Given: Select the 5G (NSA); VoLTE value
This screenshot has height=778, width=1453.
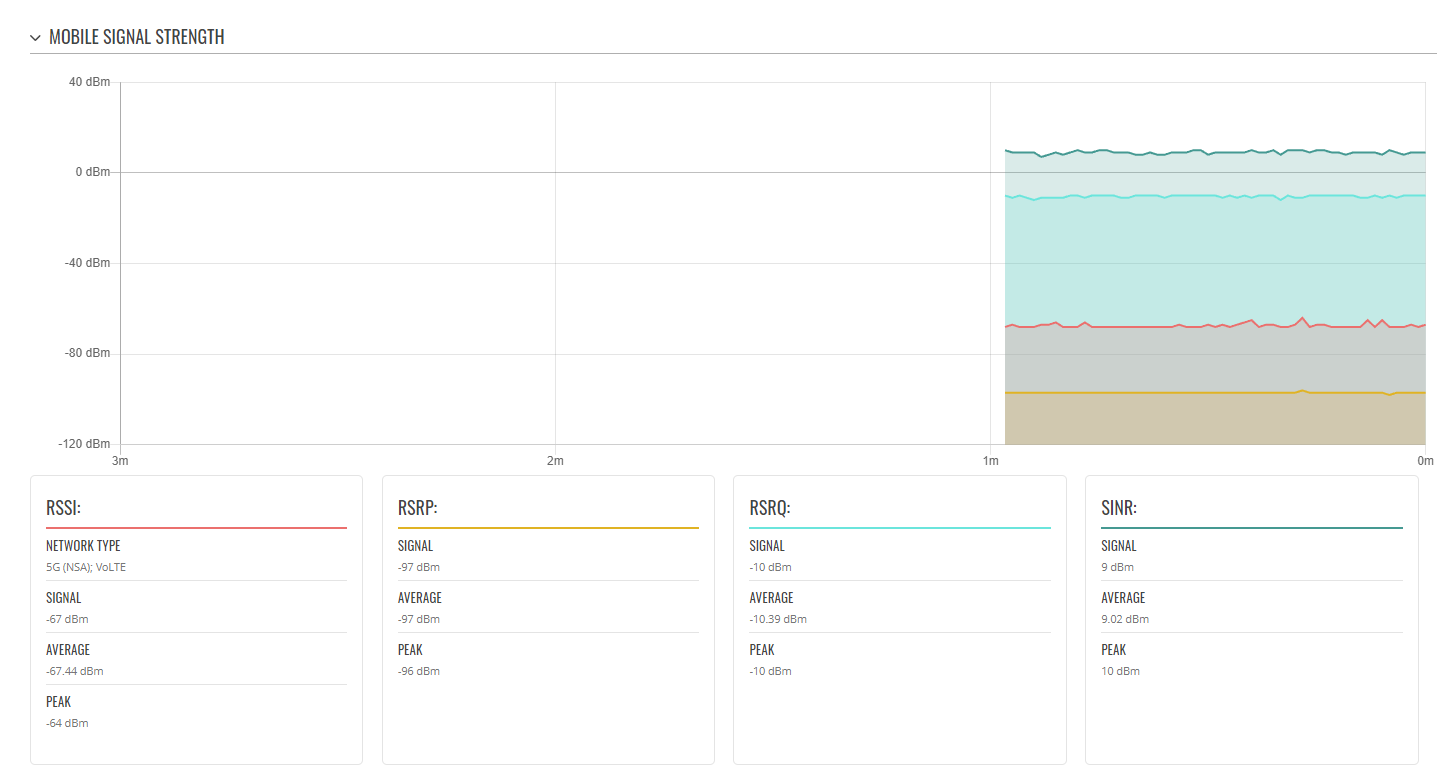Looking at the screenshot, I should pyautogui.click(x=86, y=567).
